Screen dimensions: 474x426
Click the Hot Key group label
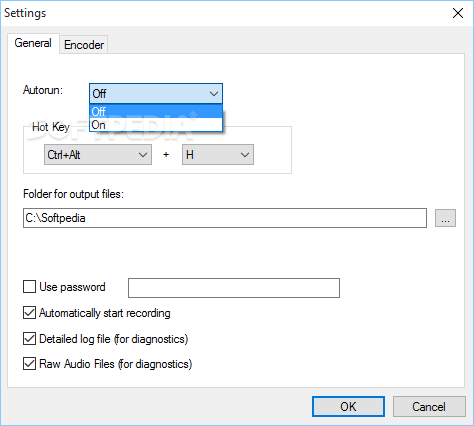[51, 127]
